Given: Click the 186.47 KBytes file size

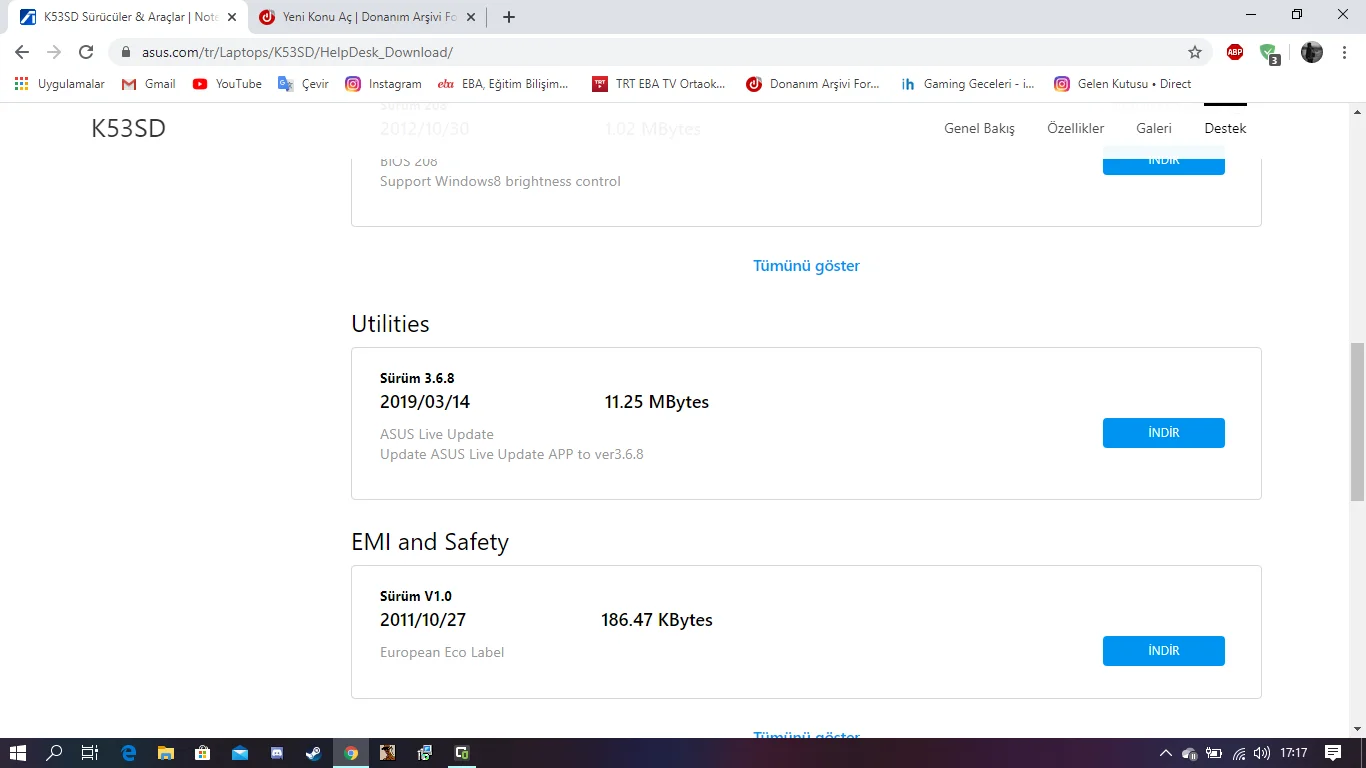Looking at the screenshot, I should (x=657, y=620).
